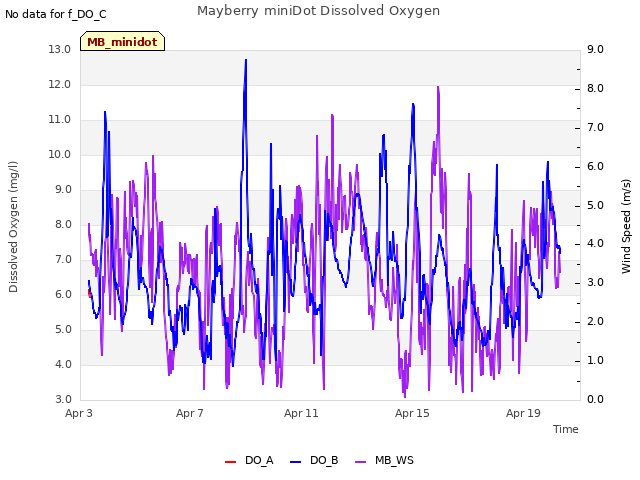This screenshot has width=640, height=480.
Task: Click the right axis 8.0 wind speed value
Action: 596,89
